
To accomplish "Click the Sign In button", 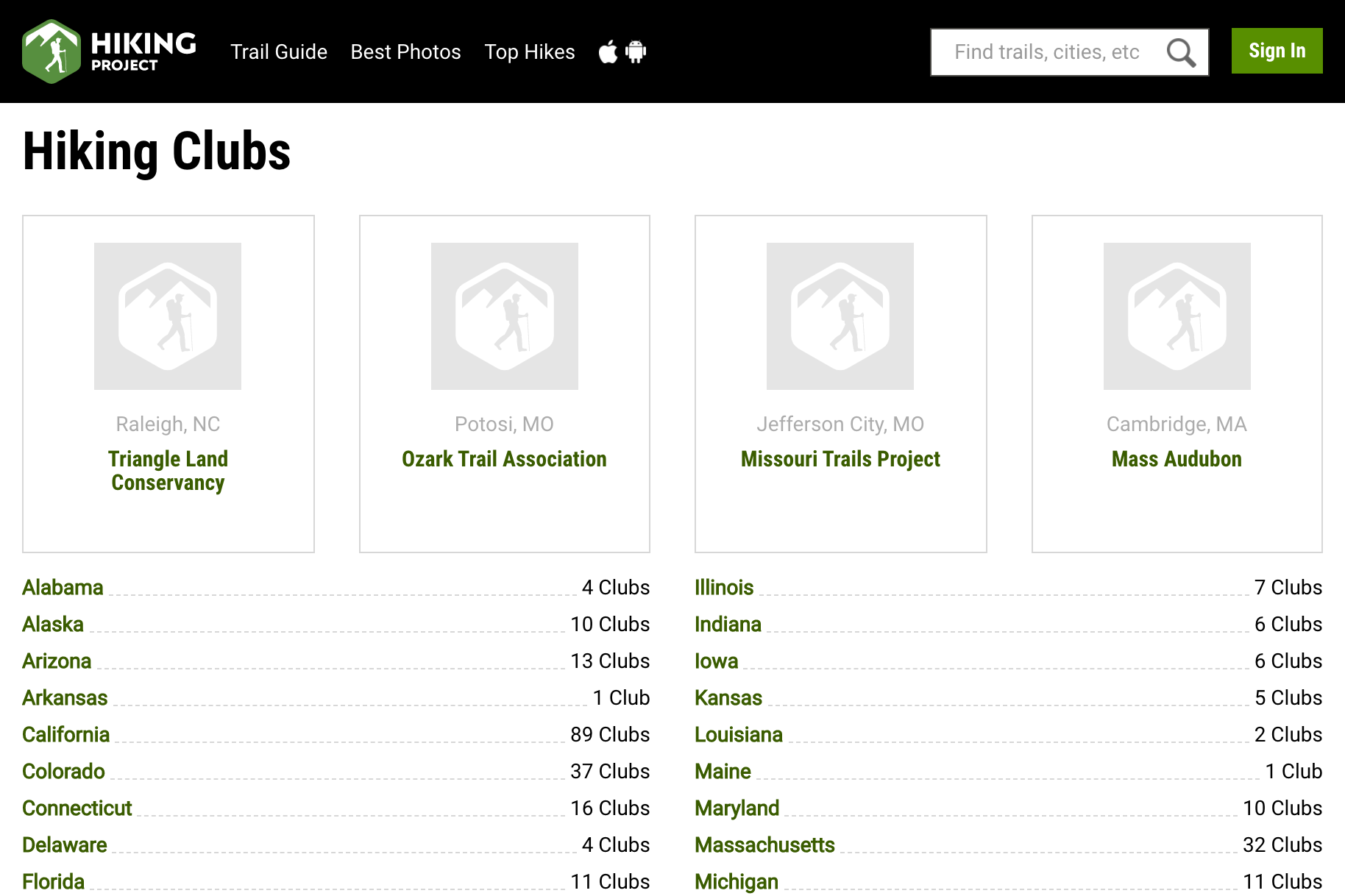I will (x=1277, y=51).
